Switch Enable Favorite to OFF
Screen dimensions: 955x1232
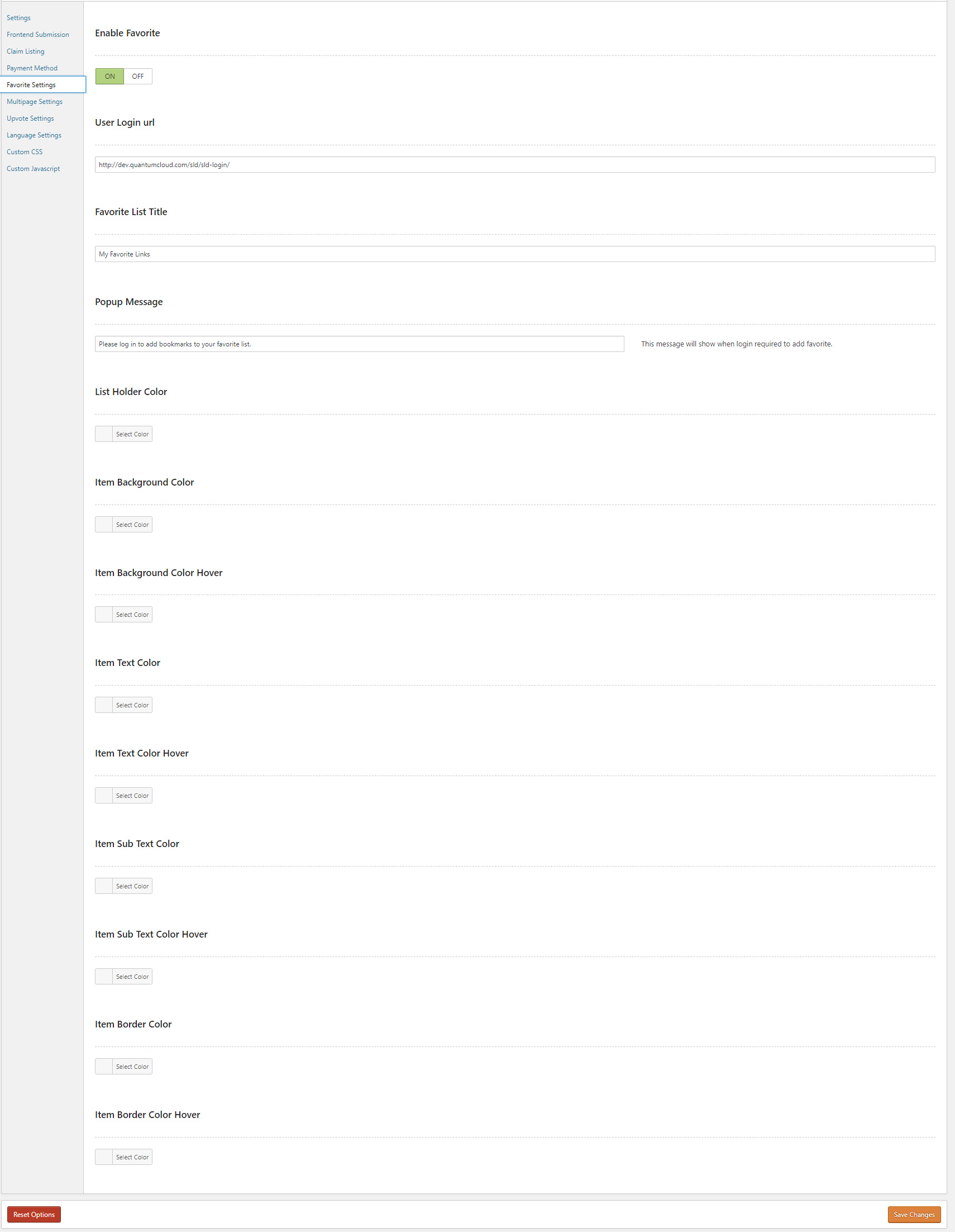click(138, 76)
